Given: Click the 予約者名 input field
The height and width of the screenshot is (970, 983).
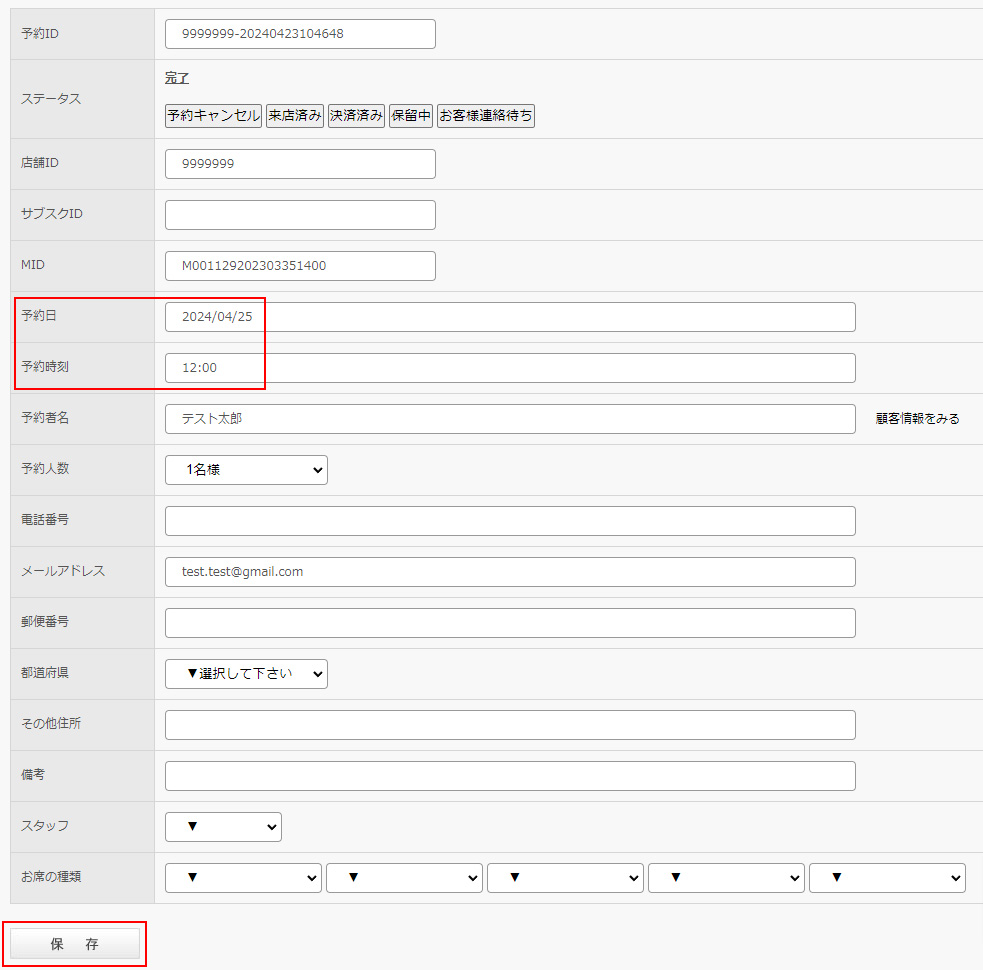Looking at the screenshot, I should [510, 419].
